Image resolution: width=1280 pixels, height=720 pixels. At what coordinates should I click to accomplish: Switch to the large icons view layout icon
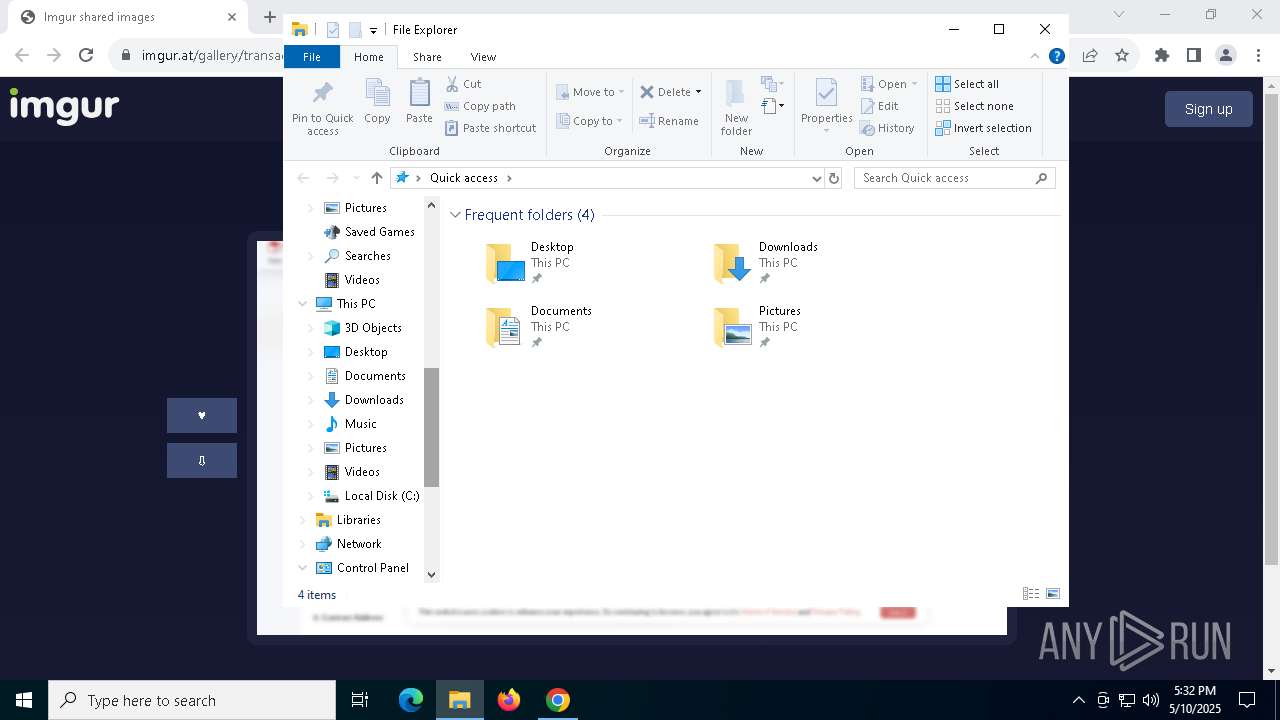tap(1052, 594)
